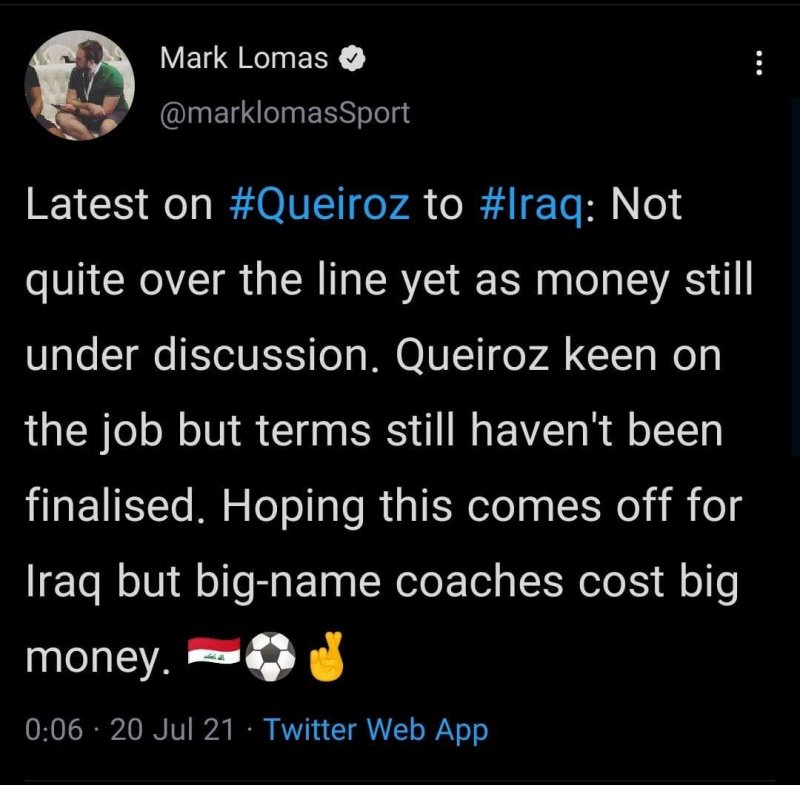Click the words "Latest on" in tweet
The image size is (800, 785).
(118, 204)
